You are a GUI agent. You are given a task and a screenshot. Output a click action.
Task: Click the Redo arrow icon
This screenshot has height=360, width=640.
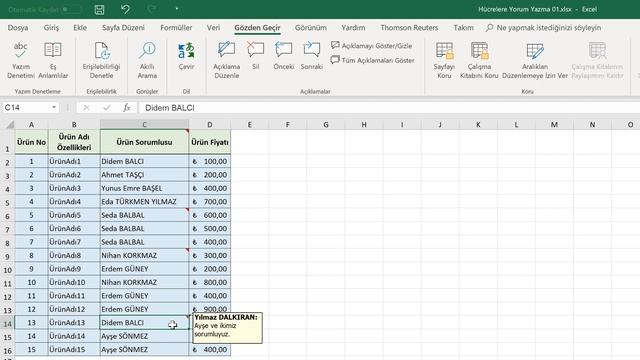click(151, 9)
